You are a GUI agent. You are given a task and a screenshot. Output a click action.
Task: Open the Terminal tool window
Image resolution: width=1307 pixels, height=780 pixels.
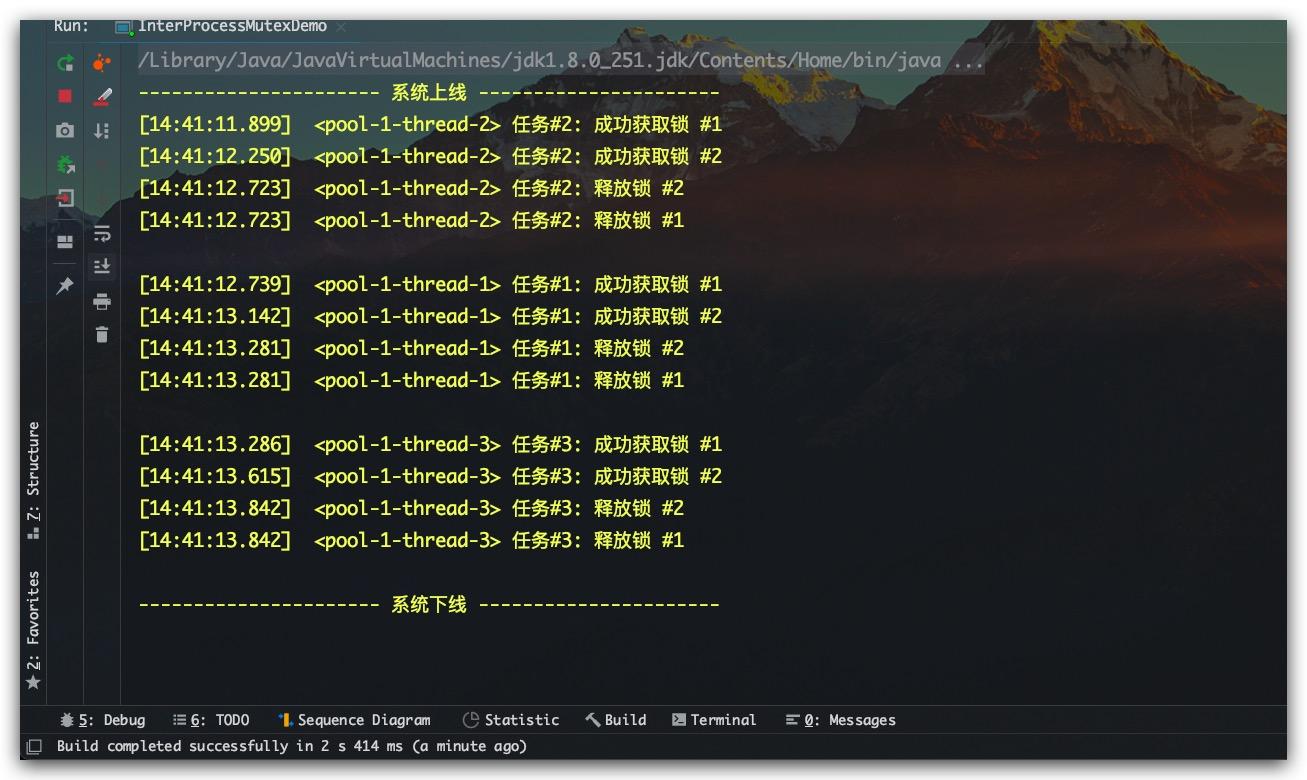pos(713,720)
